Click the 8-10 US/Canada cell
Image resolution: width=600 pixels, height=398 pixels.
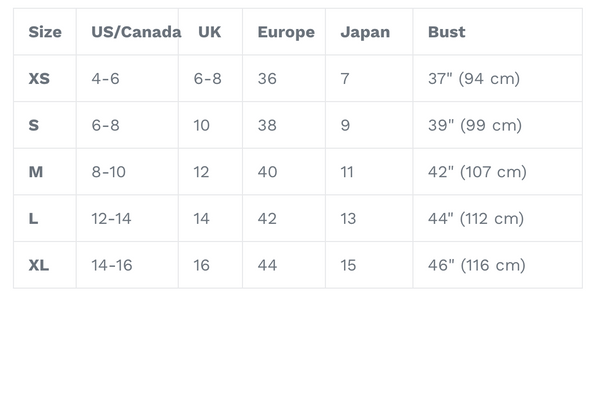coord(108,172)
